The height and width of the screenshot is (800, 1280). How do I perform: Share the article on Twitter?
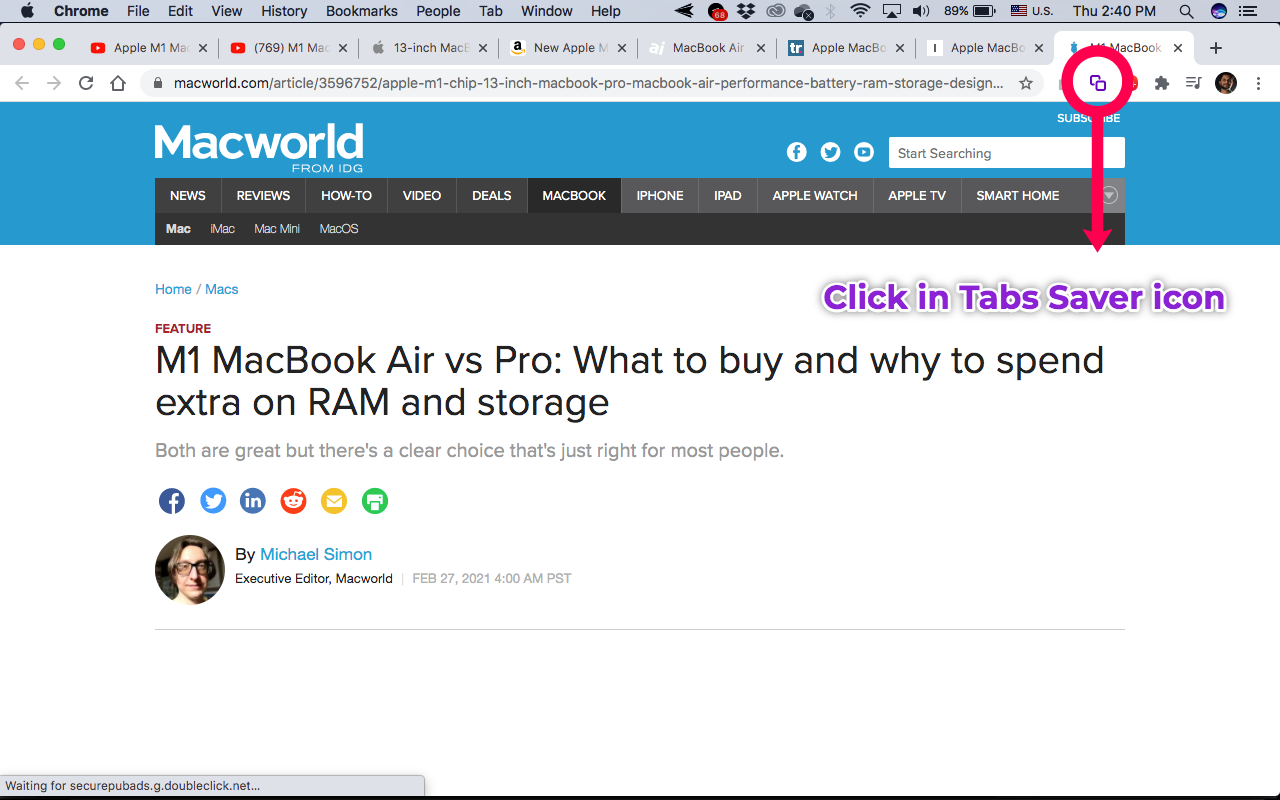(213, 501)
